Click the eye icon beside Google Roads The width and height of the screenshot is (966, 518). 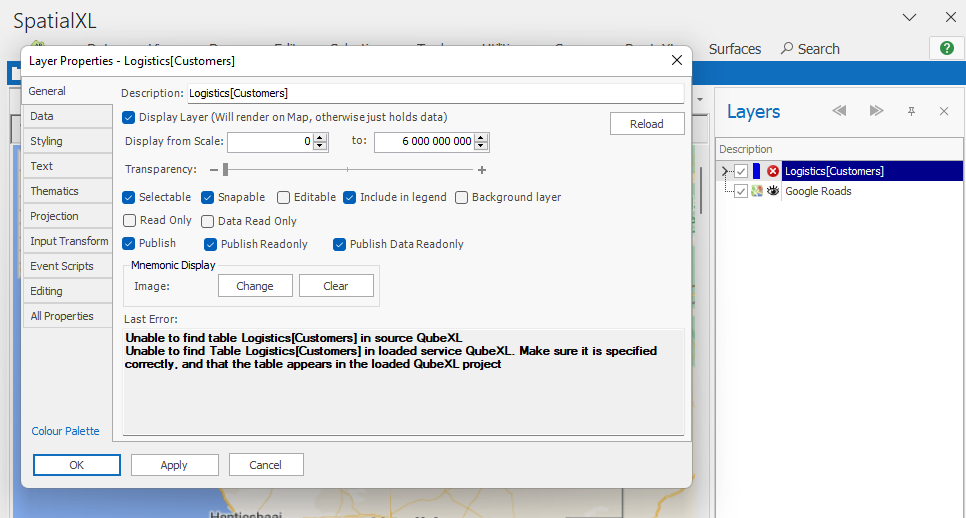773,191
